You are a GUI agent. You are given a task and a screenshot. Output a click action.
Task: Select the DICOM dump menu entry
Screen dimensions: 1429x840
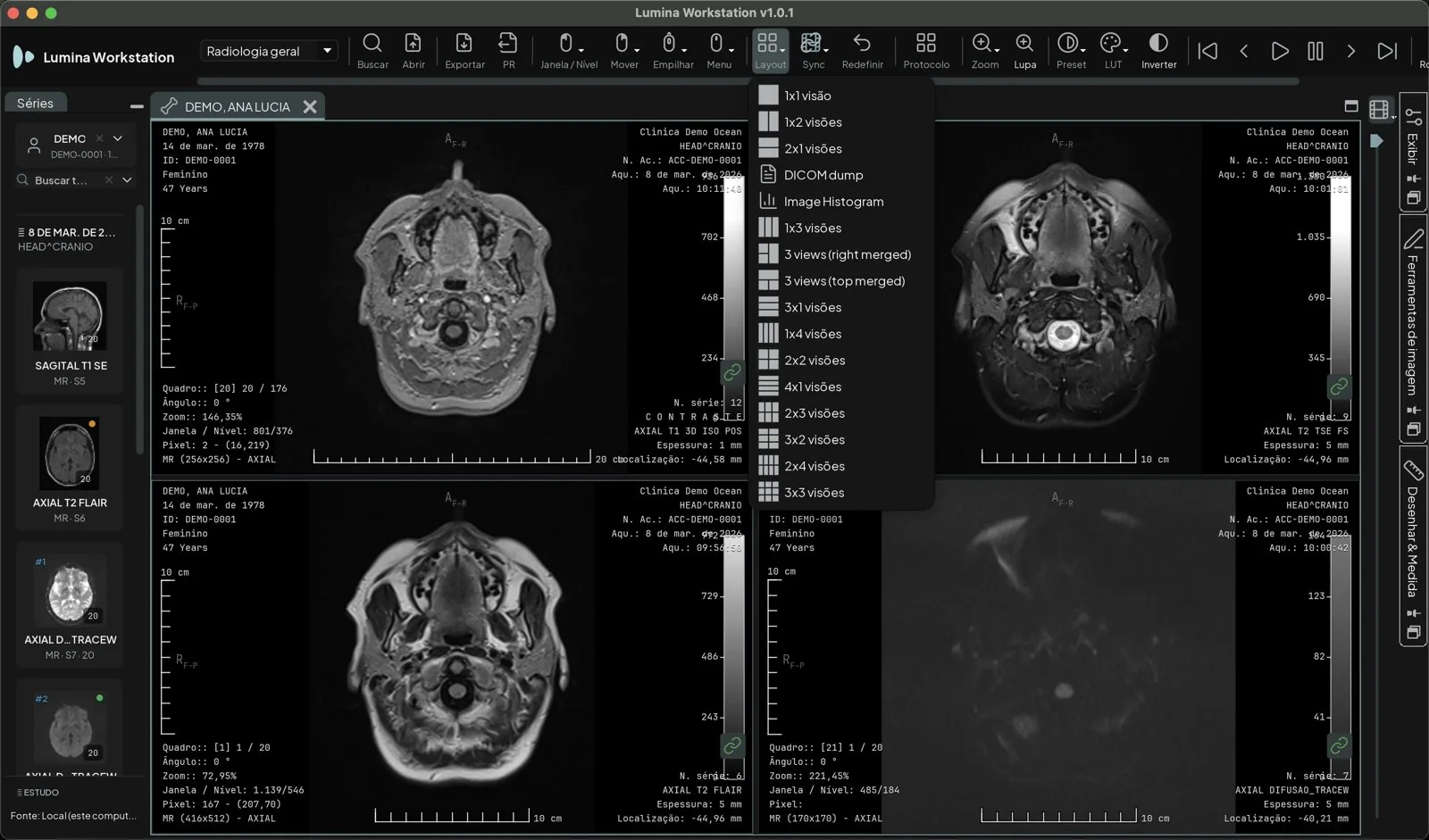(x=843, y=175)
